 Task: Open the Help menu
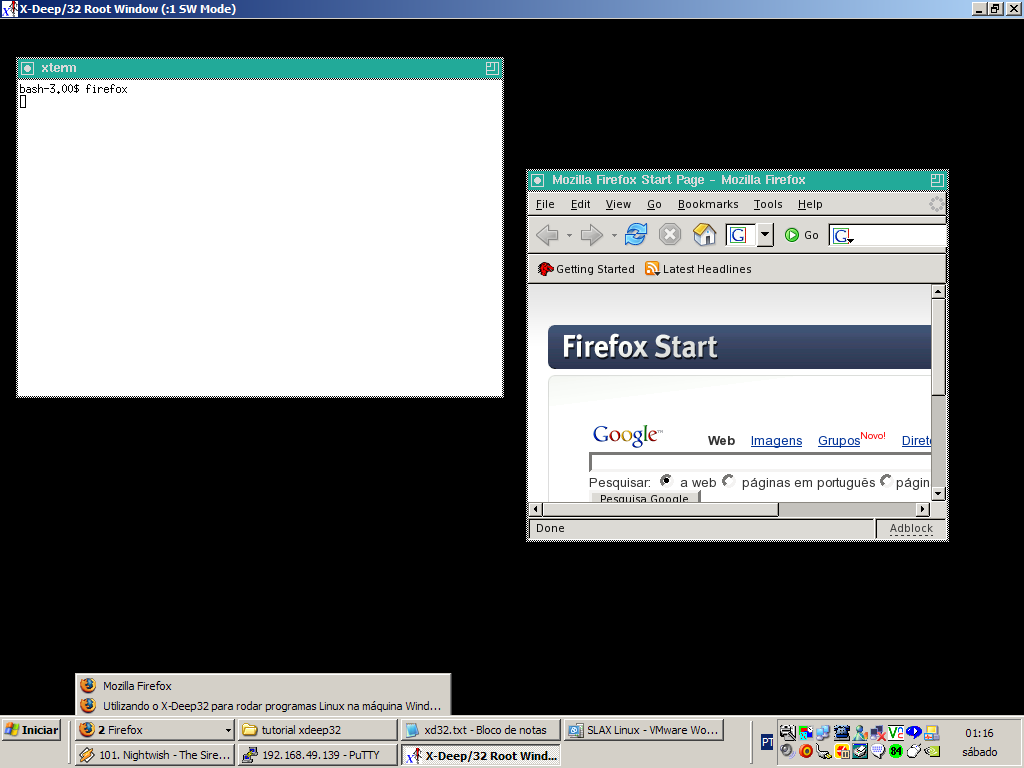810,204
